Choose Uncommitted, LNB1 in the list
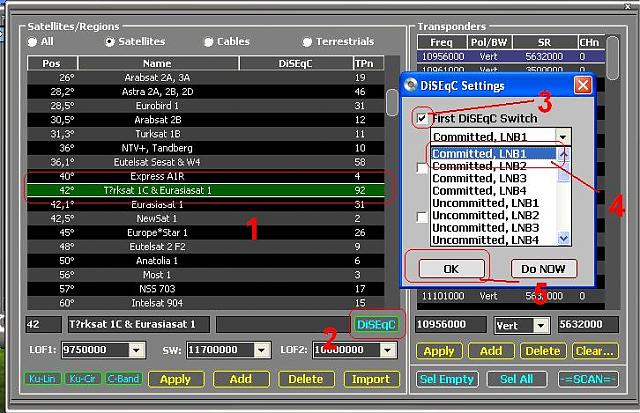 [x=493, y=203]
